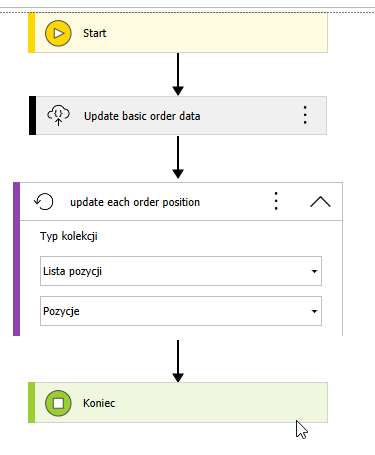Open three-dot menu on Update basic order data
Image resolution: width=375 pixels, height=455 pixels.
point(305,115)
